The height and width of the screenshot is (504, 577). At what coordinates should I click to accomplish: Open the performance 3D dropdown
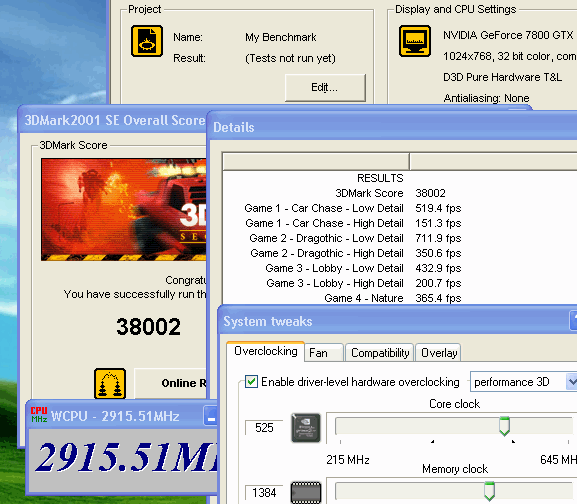coord(524,382)
